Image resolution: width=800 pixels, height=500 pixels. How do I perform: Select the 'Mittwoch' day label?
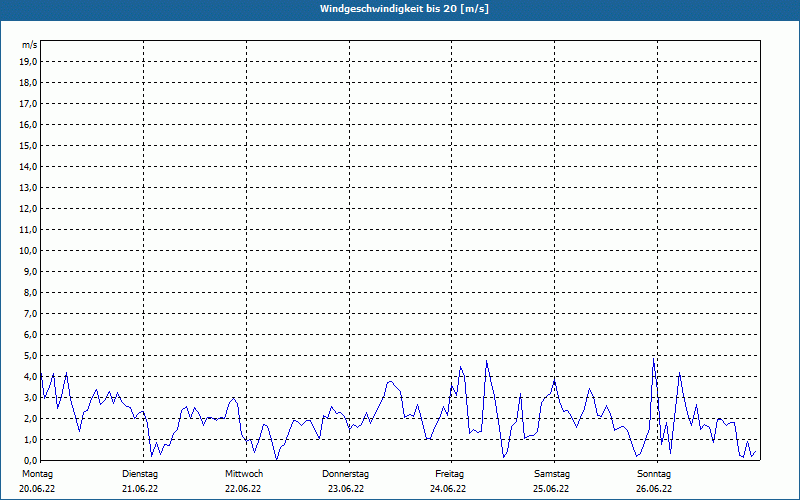244,474
